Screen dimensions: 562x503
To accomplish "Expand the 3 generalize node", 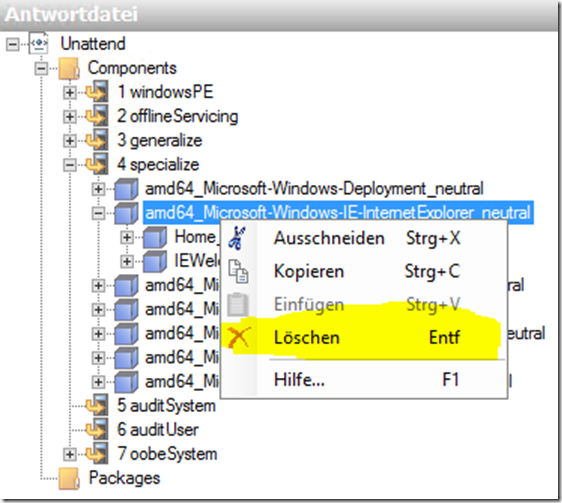I will pyautogui.click(x=70, y=141).
